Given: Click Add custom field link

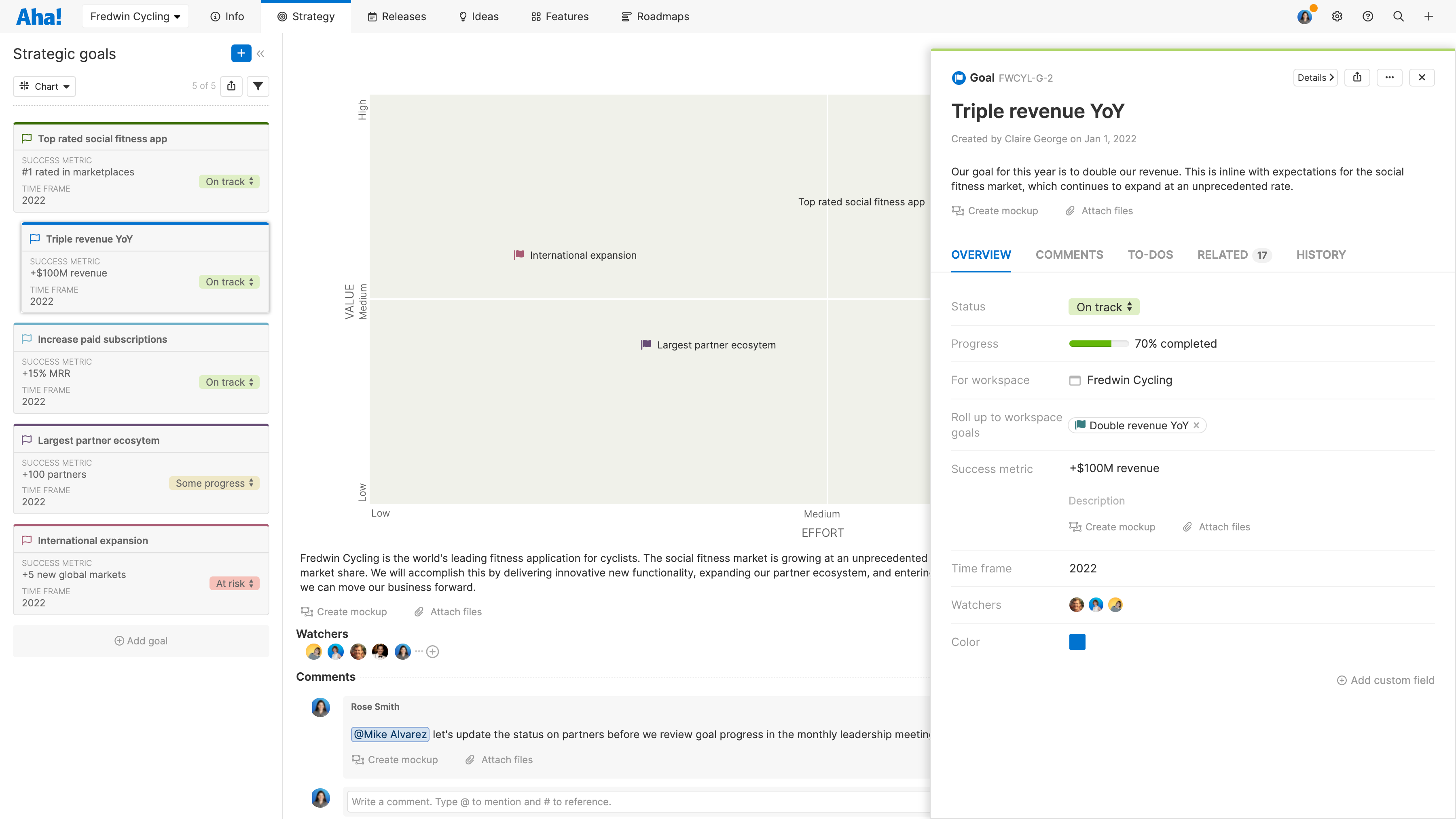Looking at the screenshot, I should click(1385, 680).
